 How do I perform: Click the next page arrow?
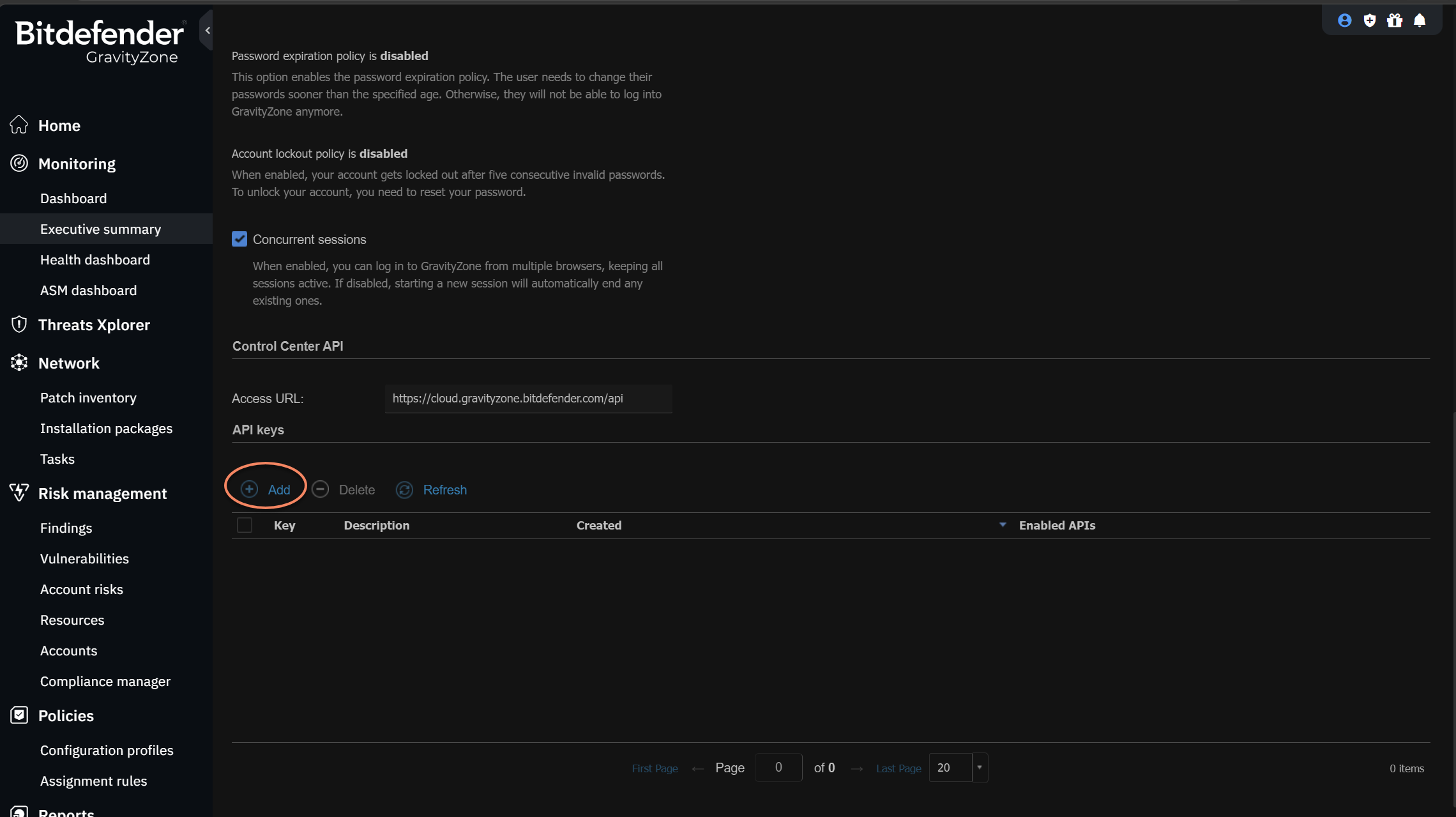pyautogui.click(x=856, y=768)
